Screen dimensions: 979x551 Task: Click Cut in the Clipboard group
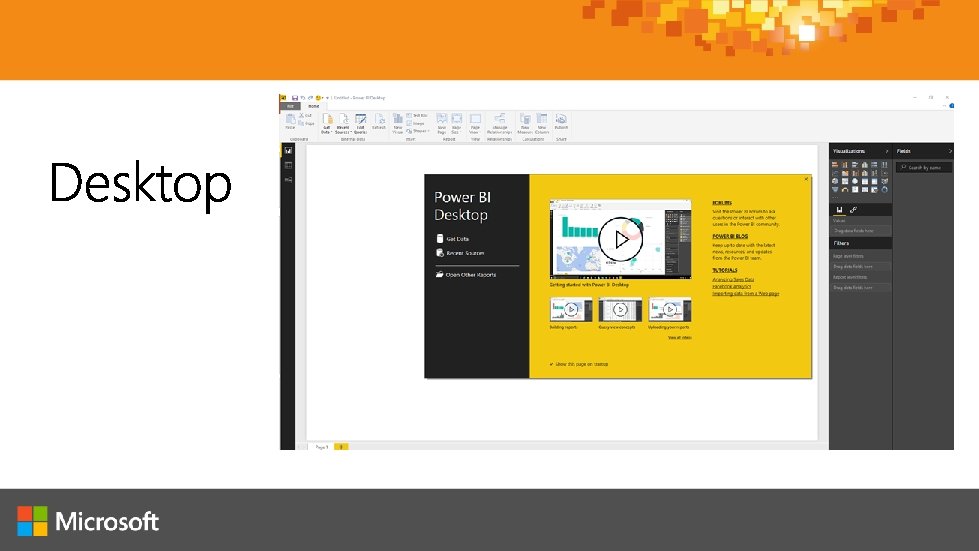tap(305, 115)
